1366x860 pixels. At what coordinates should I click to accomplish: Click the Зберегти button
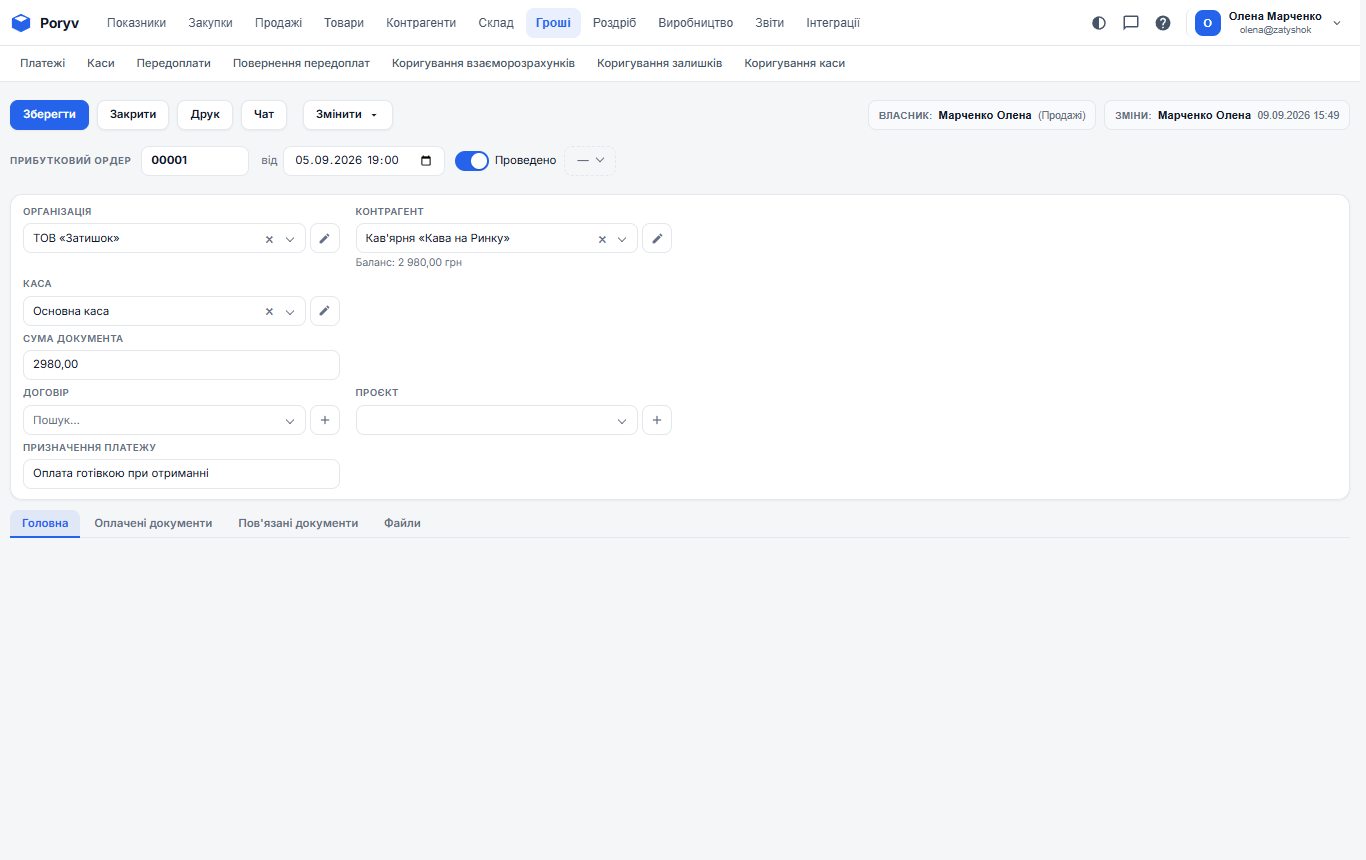click(50, 115)
